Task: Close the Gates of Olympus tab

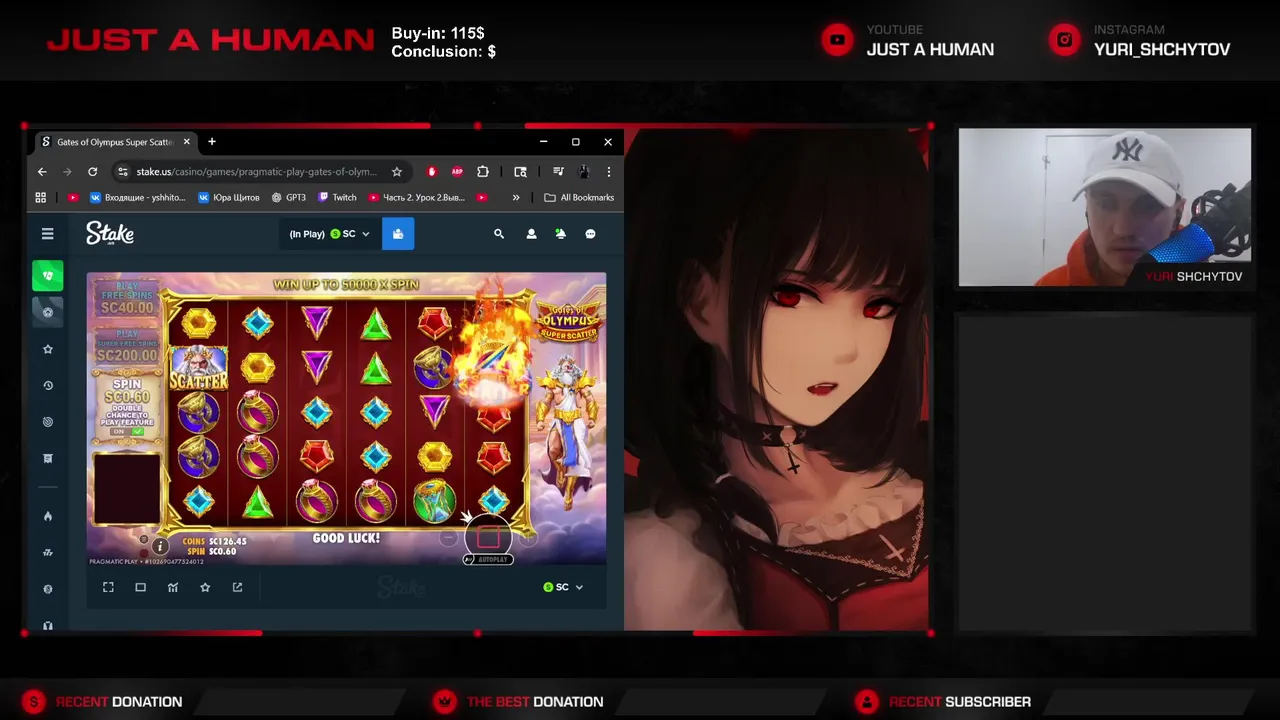Action: [186, 142]
